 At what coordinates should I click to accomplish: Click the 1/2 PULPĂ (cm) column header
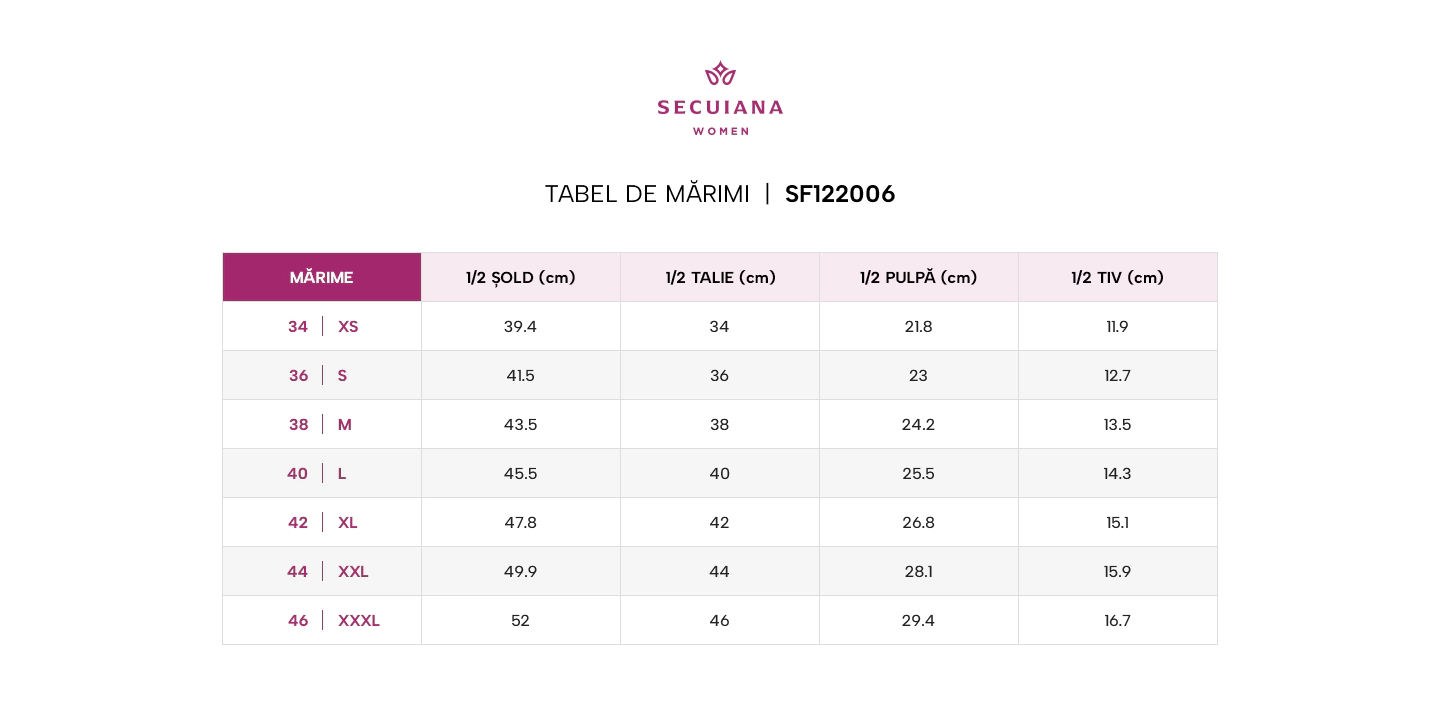pyautogui.click(x=919, y=277)
